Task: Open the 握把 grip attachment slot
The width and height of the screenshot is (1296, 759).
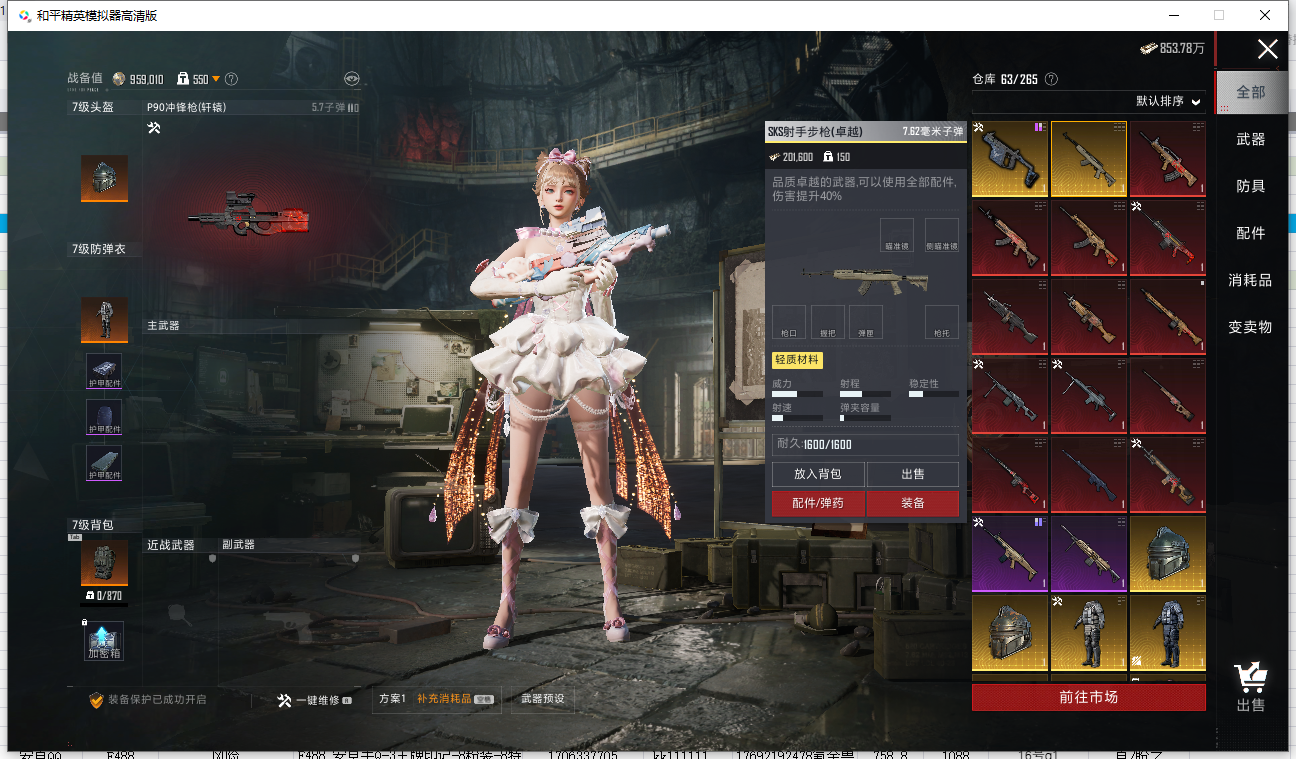Action: 828,322
